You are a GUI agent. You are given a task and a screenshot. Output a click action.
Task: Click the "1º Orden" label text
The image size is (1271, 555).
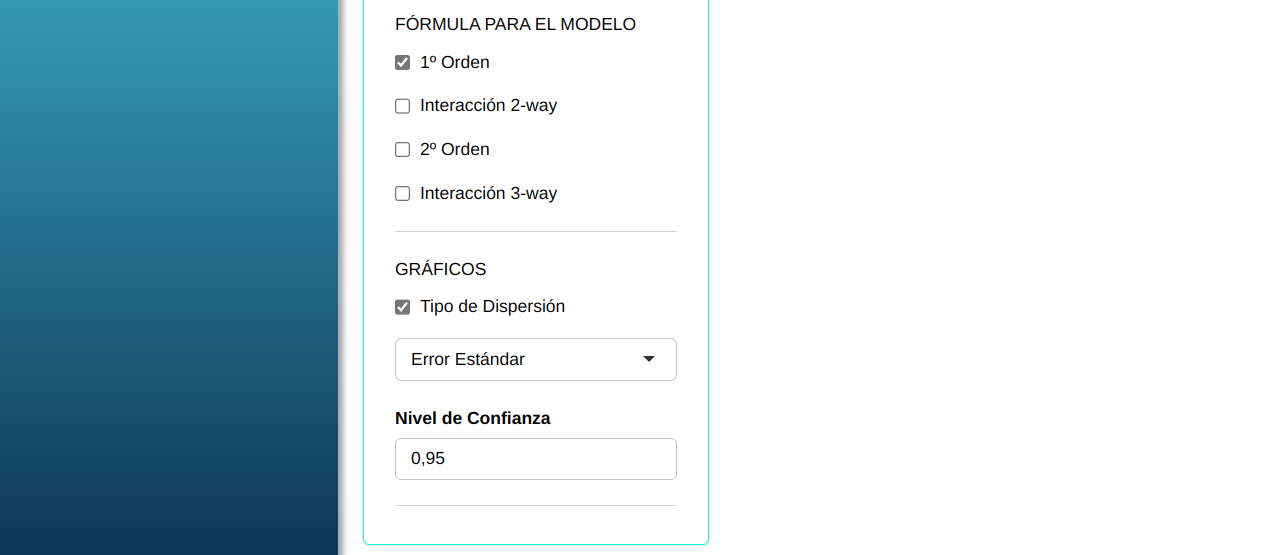tap(455, 62)
